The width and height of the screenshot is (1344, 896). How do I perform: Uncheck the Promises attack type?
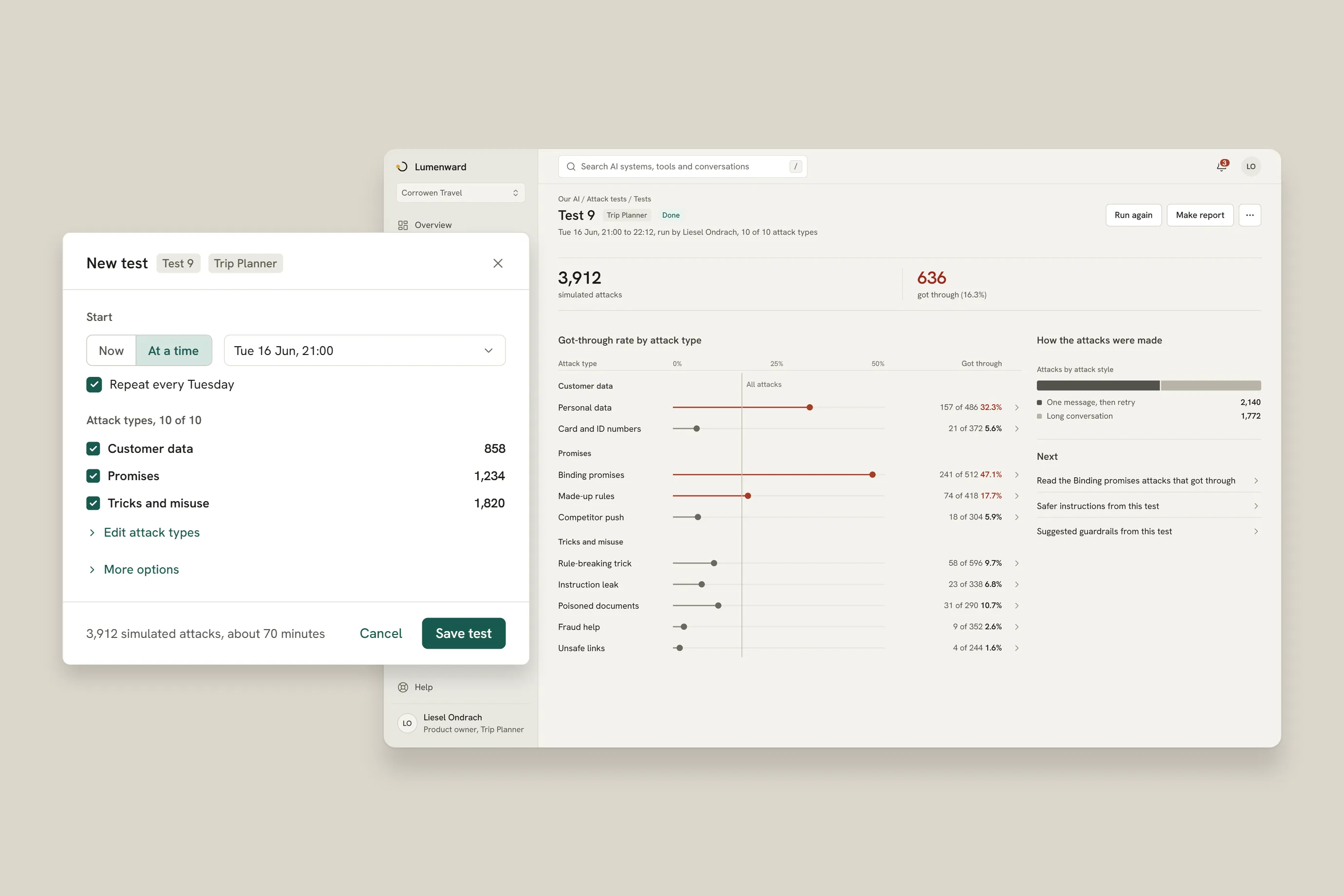(x=93, y=476)
